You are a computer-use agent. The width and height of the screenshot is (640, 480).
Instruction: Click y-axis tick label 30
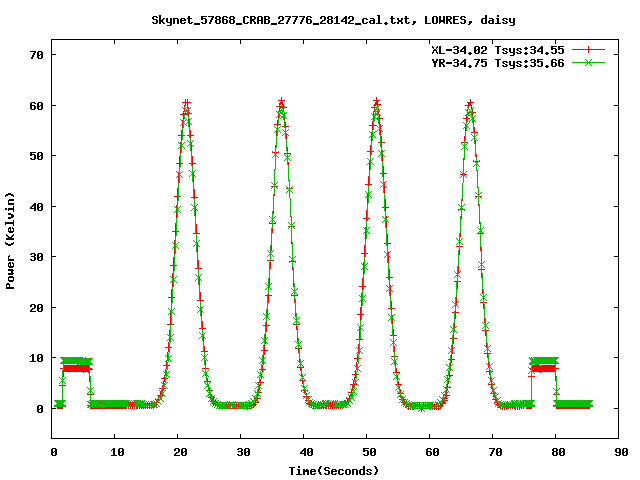click(37, 257)
